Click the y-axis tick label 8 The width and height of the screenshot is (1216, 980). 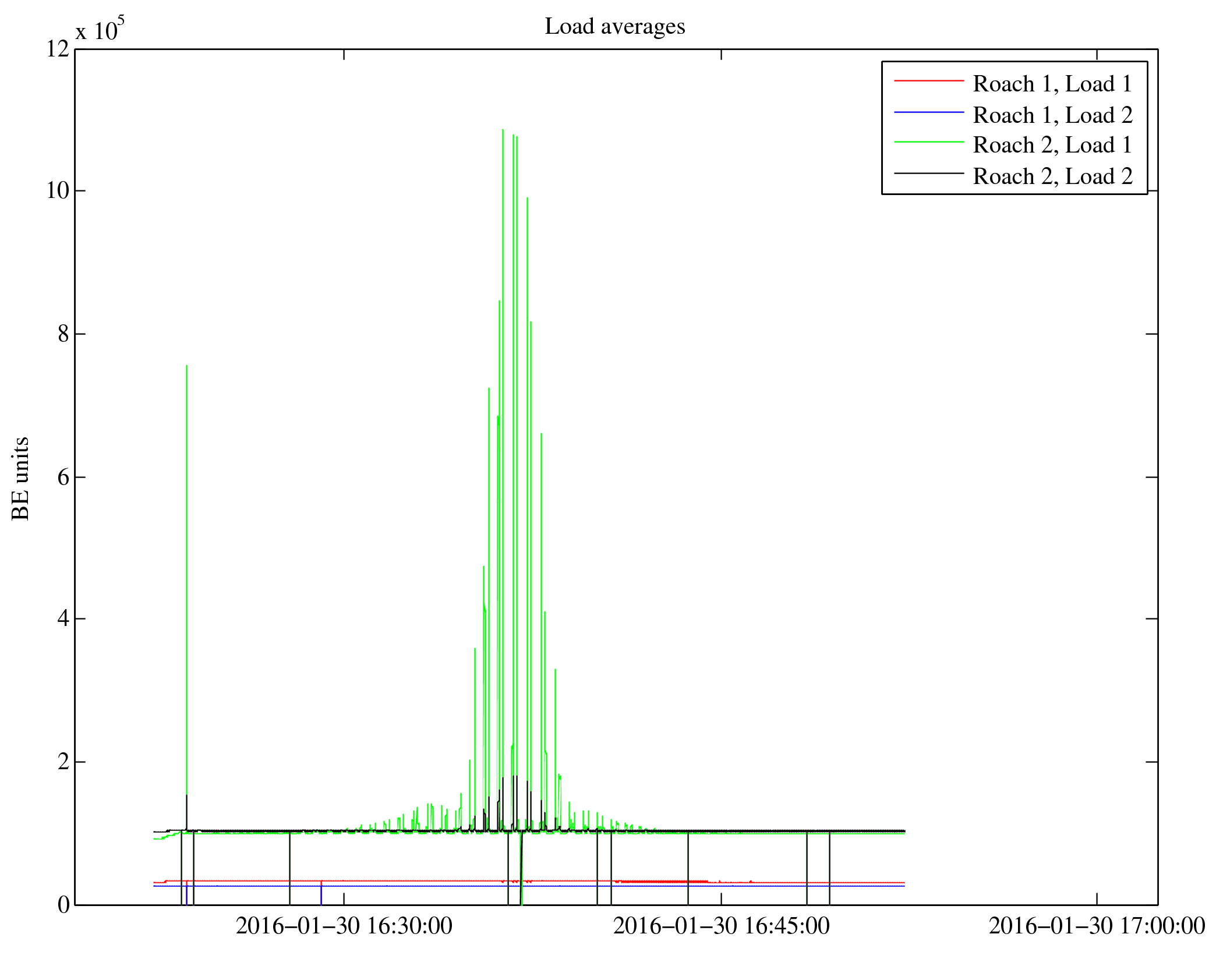click(x=63, y=334)
